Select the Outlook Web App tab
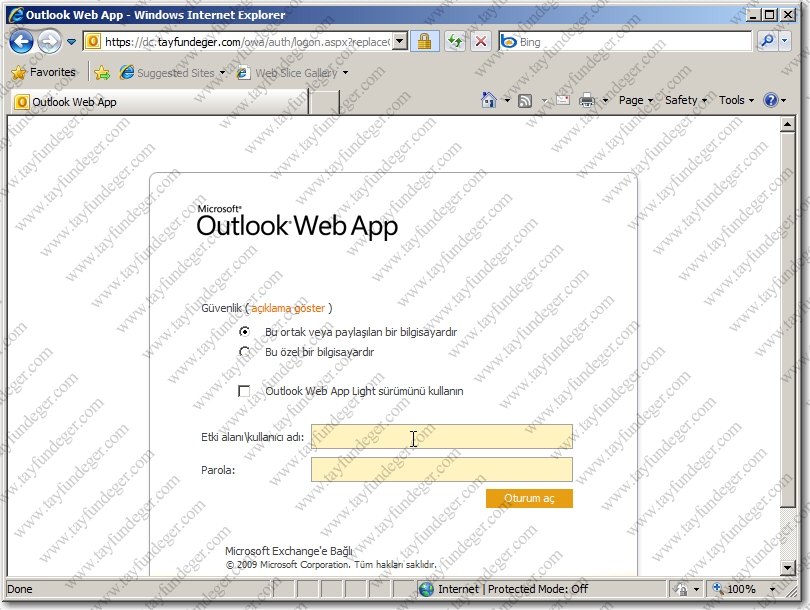The image size is (810, 610). [160, 102]
